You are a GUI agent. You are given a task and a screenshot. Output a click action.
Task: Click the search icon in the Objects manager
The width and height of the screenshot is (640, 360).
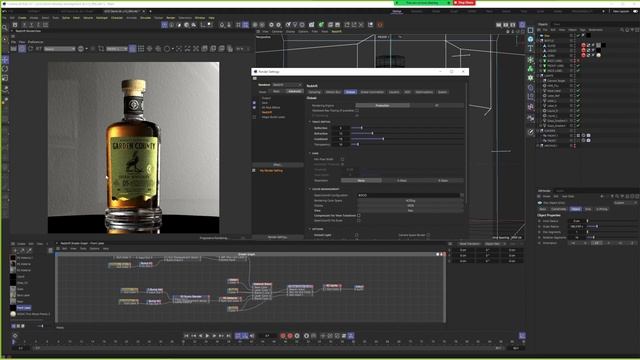click(x=622, y=30)
